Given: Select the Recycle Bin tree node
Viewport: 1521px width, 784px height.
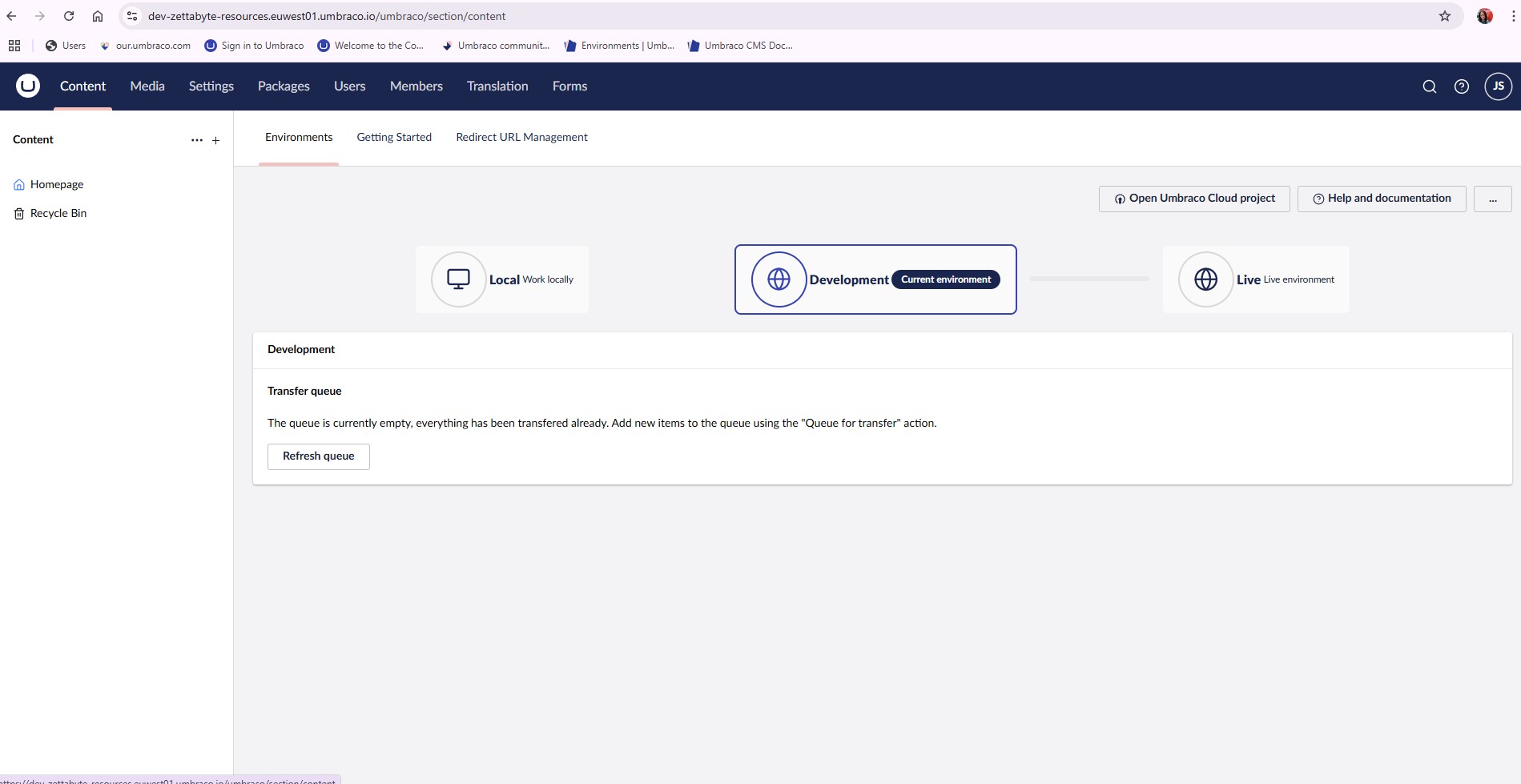Looking at the screenshot, I should (x=58, y=214).
